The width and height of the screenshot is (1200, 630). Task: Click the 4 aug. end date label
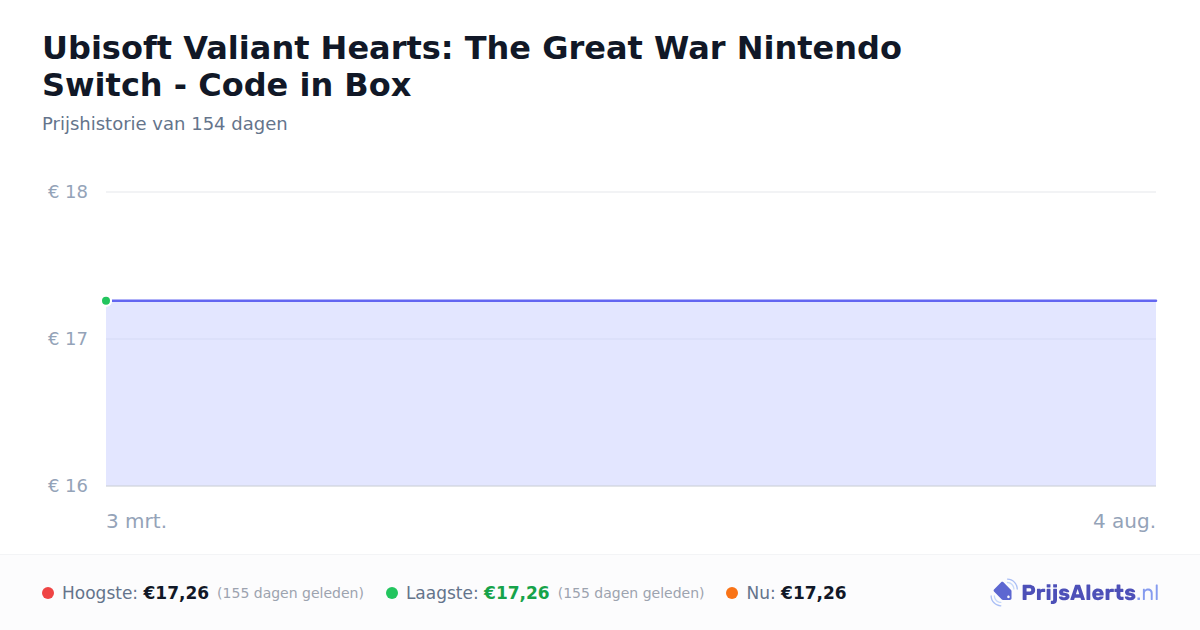tap(1124, 521)
